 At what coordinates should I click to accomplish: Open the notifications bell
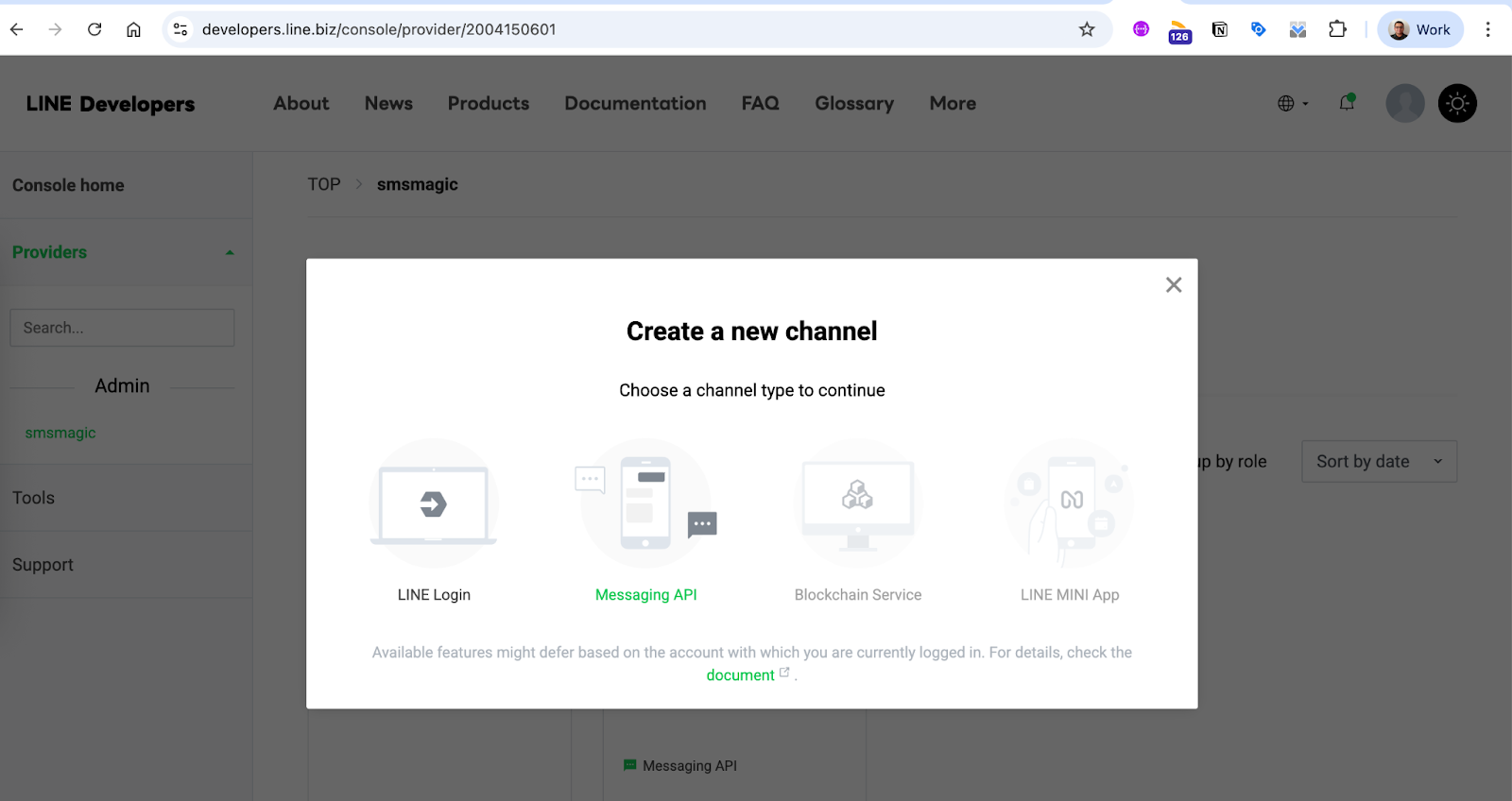point(1347,103)
